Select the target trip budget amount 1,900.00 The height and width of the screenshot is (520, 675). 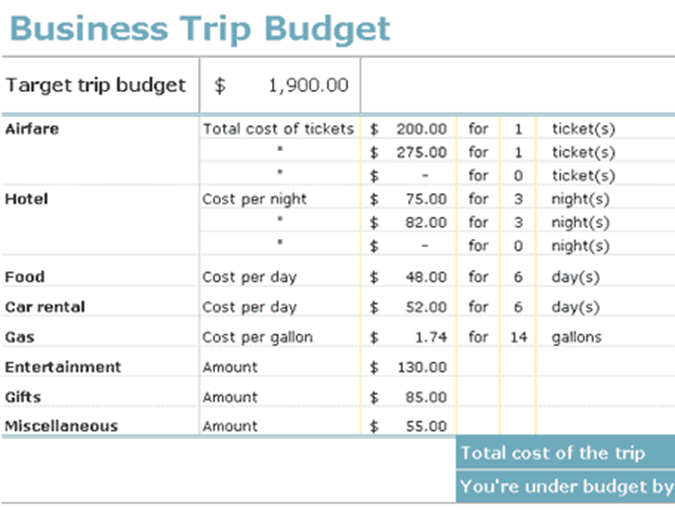(x=308, y=85)
